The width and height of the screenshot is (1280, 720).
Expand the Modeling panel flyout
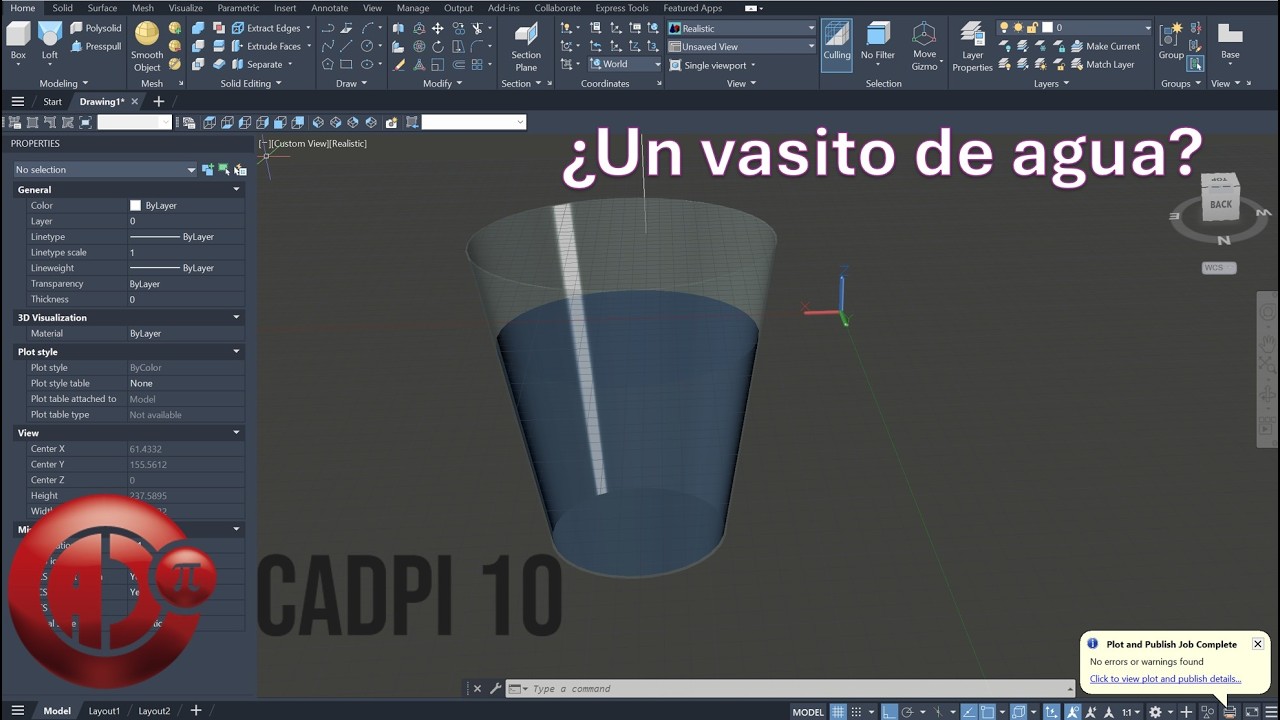coord(64,83)
